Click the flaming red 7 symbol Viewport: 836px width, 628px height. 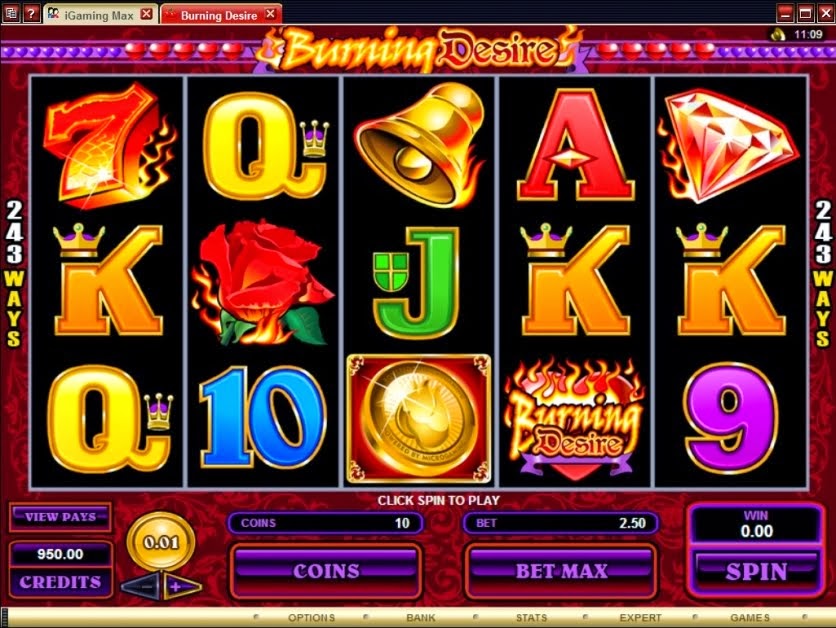[x=108, y=145]
